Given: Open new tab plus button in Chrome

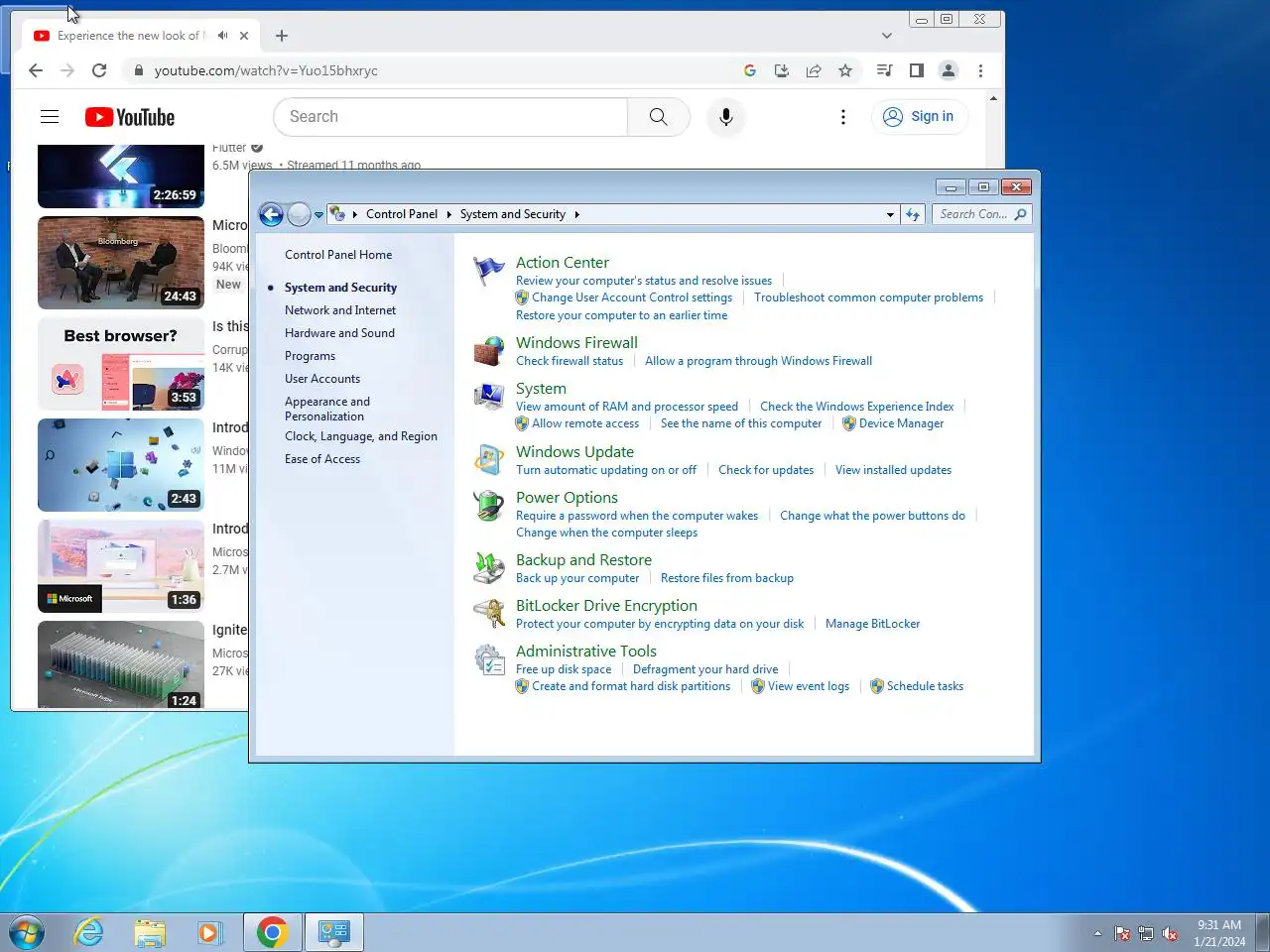Looking at the screenshot, I should [x=282, y=36].
